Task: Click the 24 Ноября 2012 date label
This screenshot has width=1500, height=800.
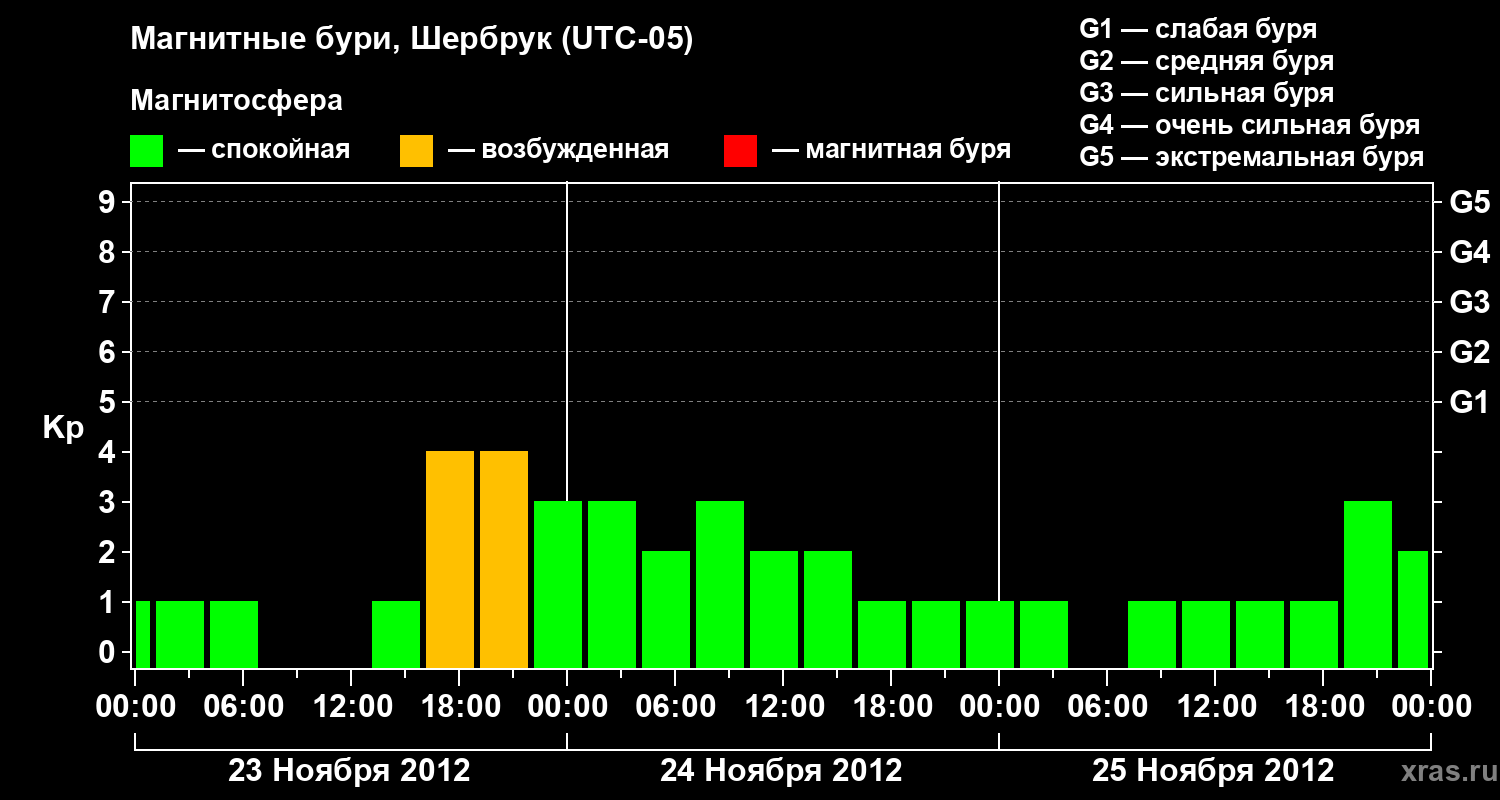Action: [782, 771]
